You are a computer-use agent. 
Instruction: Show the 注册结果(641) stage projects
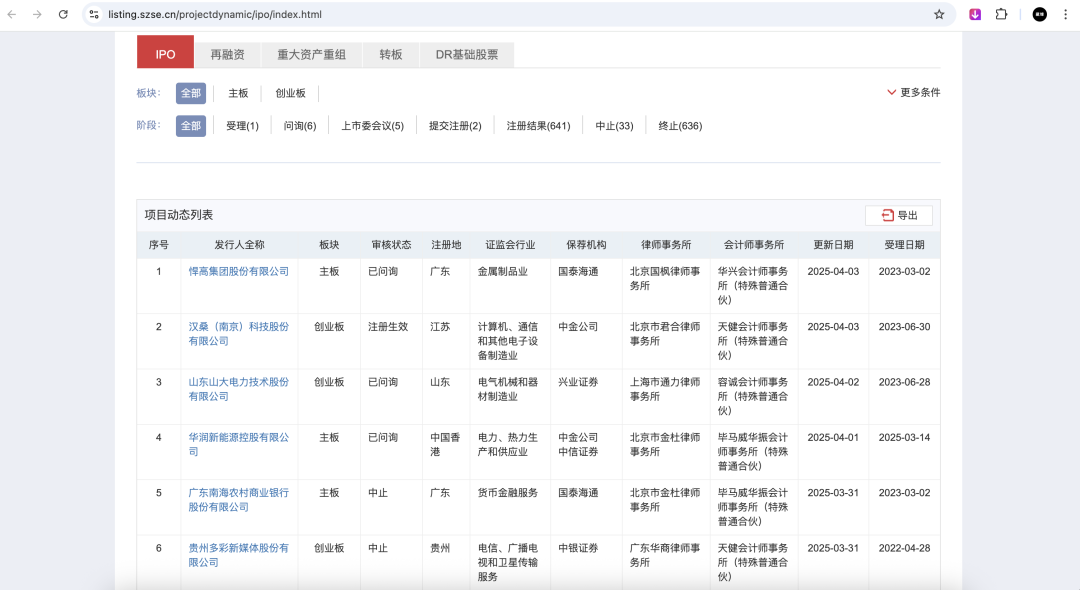pyautogui.click(x=538, y=126)
